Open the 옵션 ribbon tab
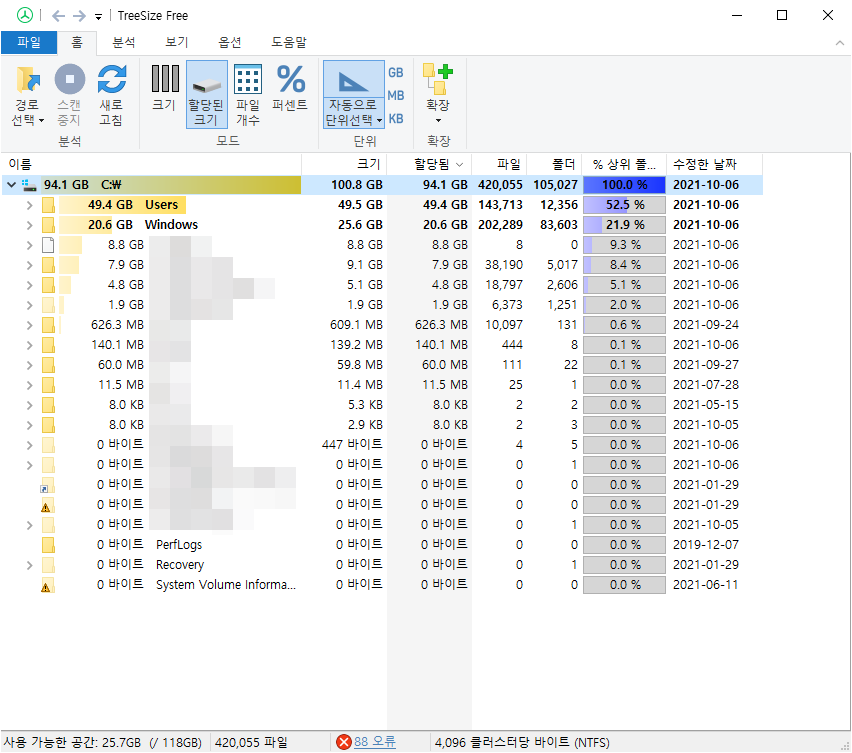The height and width of the screenshot is (753, 852). point(230,42)
